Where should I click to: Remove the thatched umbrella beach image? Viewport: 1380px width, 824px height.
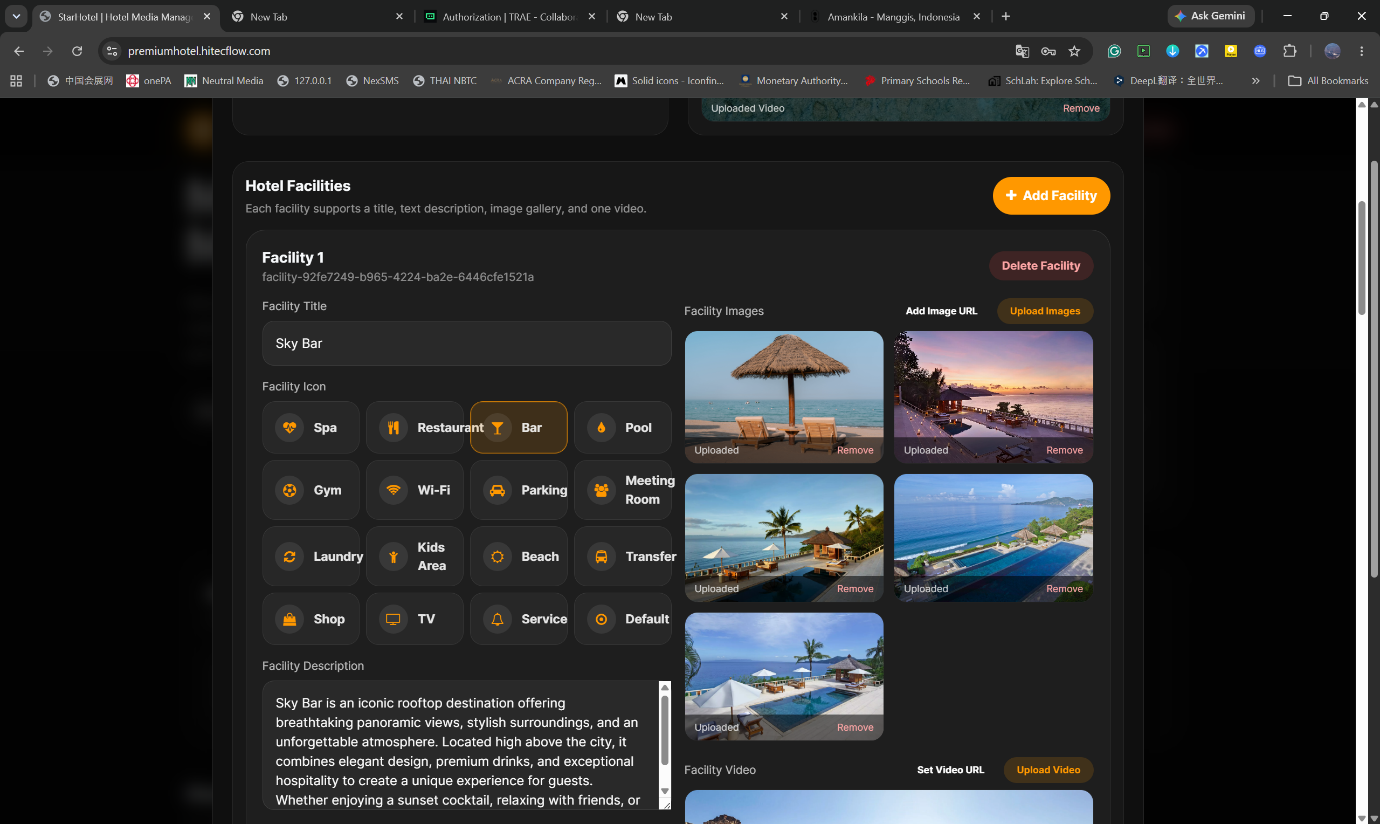coord(855,450)
